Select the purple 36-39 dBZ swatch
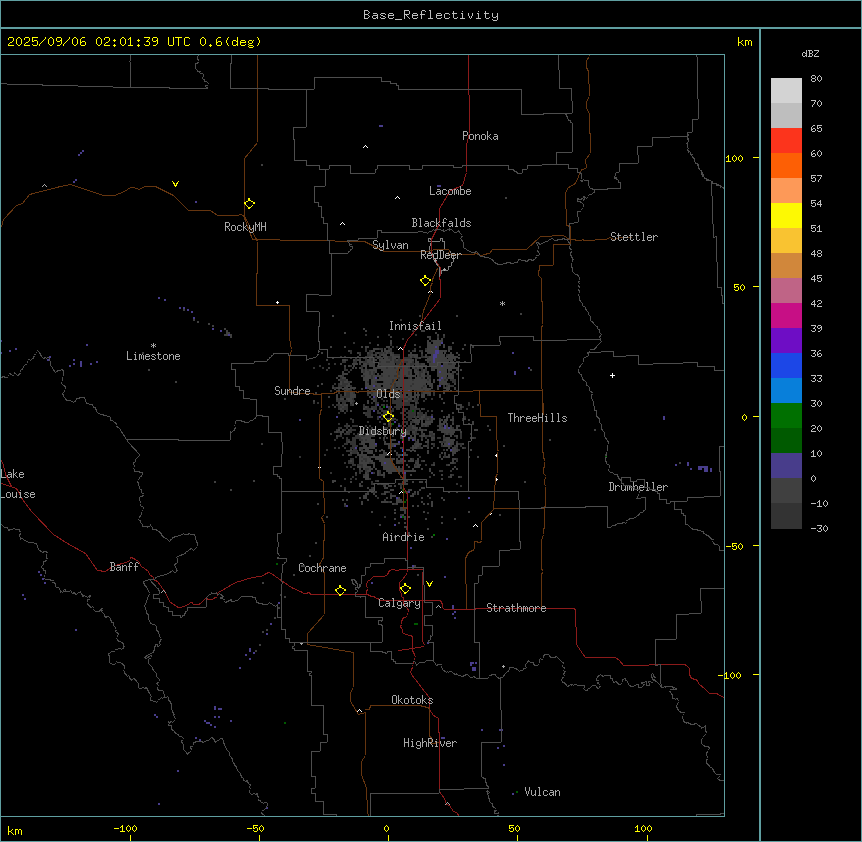The image size is (862, 842). tap(786, 340)
